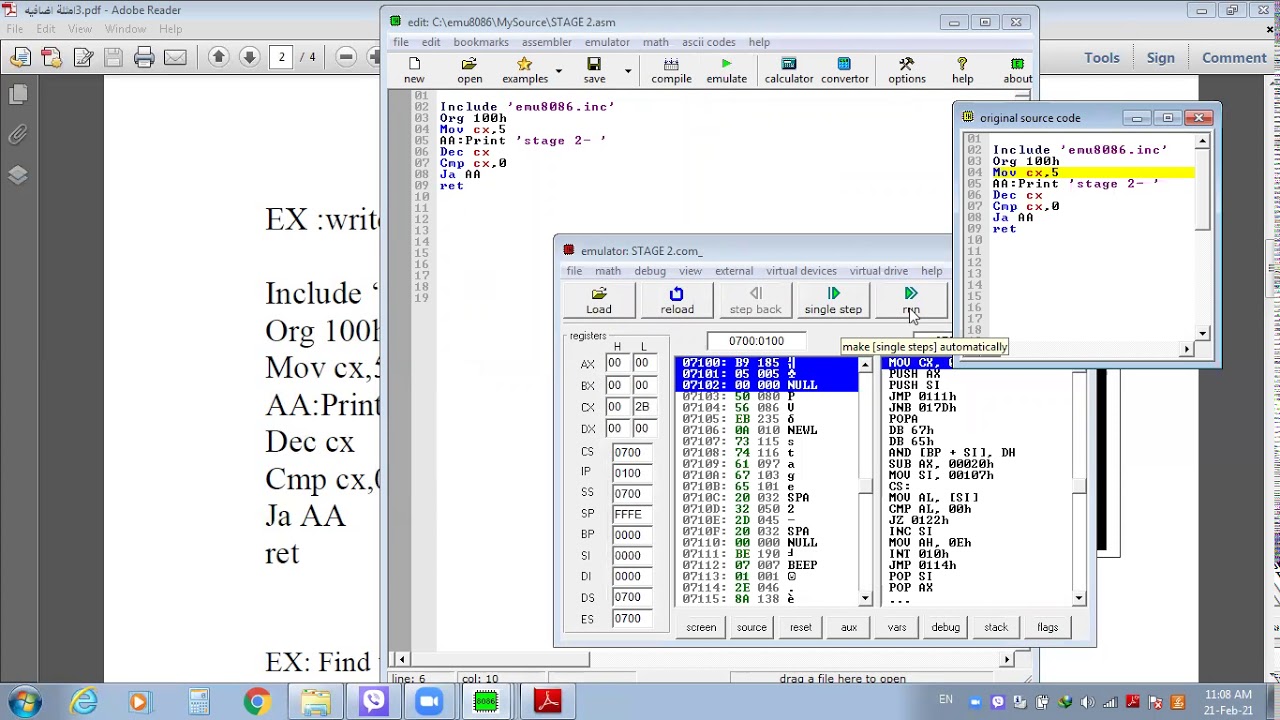Click the flags button in emulator

click(1047, 627)
